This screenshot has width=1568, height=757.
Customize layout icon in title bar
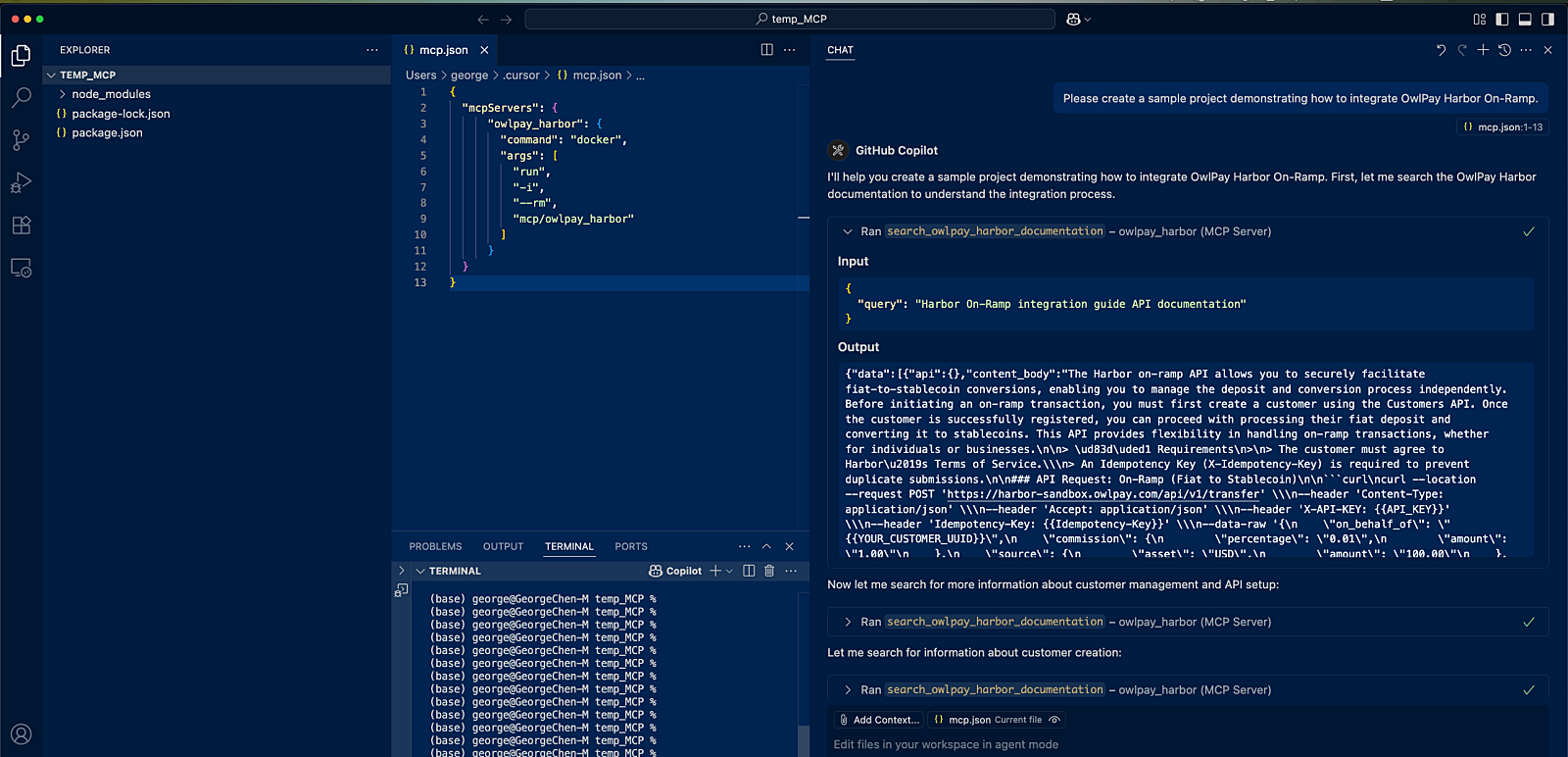point(1480,19)
